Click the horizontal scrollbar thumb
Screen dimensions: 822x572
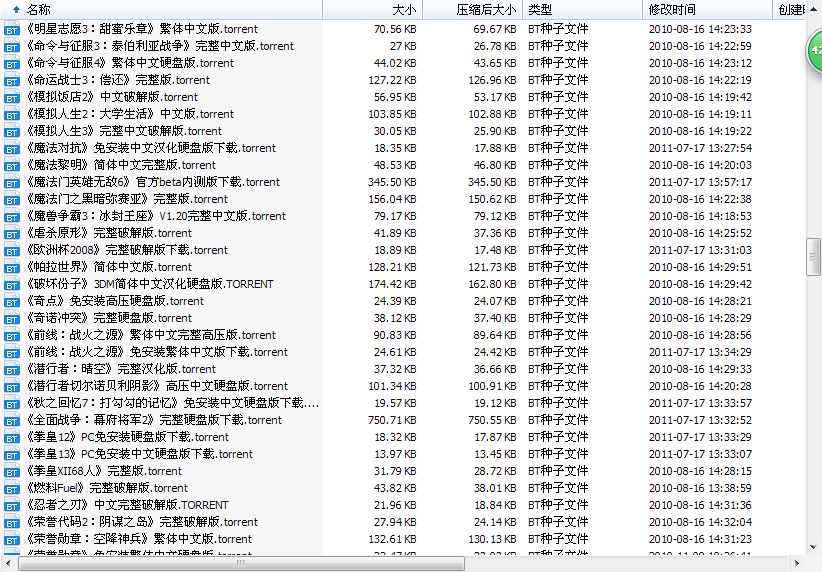tap(241, 564)
